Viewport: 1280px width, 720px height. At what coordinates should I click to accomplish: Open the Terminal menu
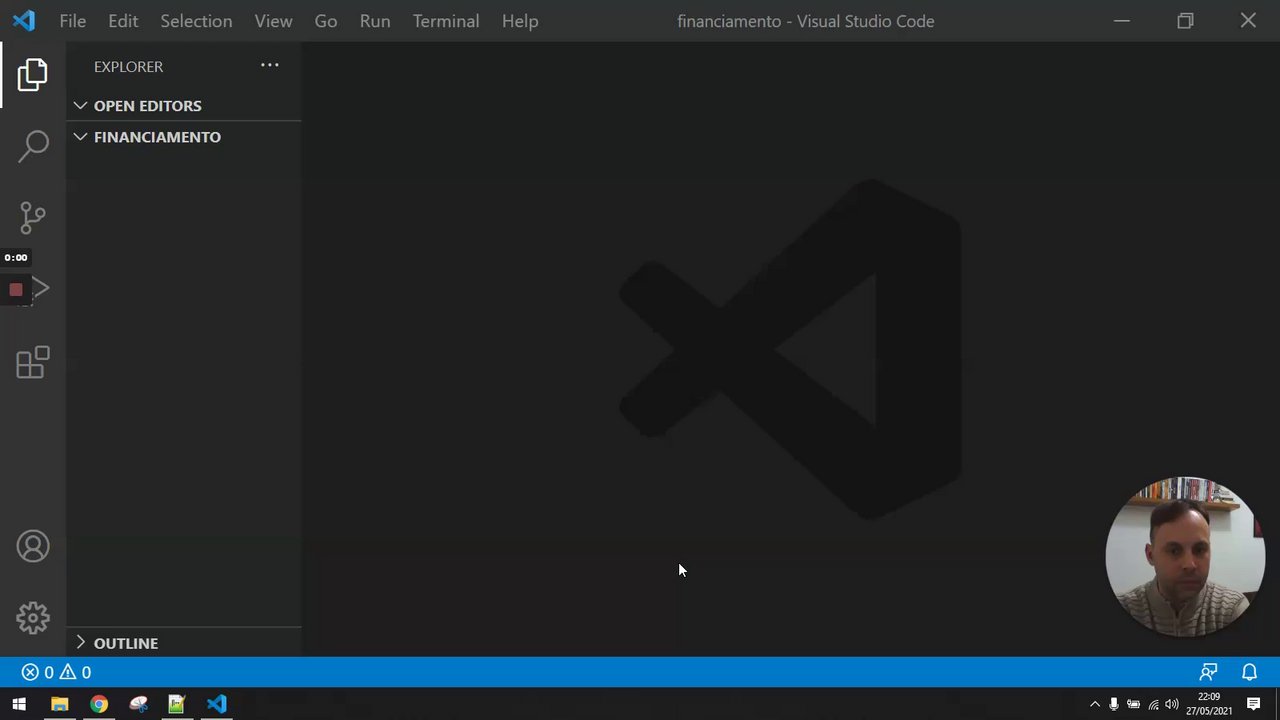446,21
